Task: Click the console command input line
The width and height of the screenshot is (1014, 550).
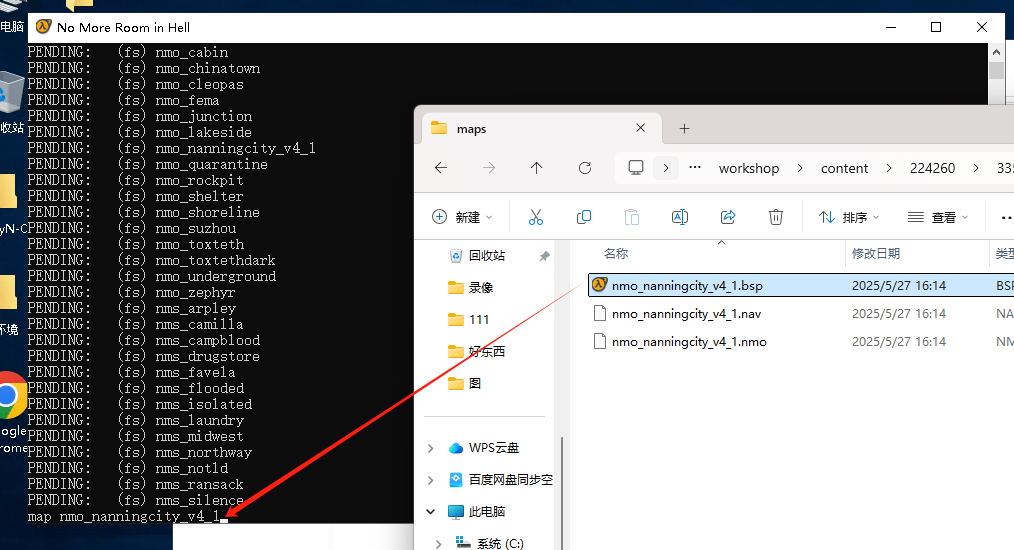Action: (x=128, y=516)
